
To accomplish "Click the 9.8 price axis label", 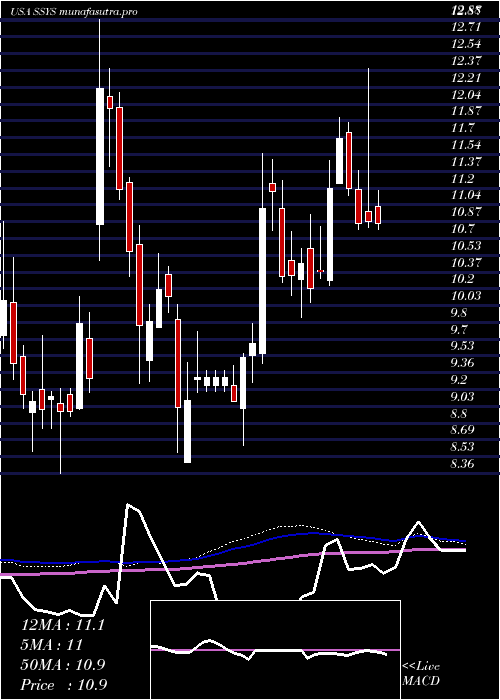I will tap(459, 313).
